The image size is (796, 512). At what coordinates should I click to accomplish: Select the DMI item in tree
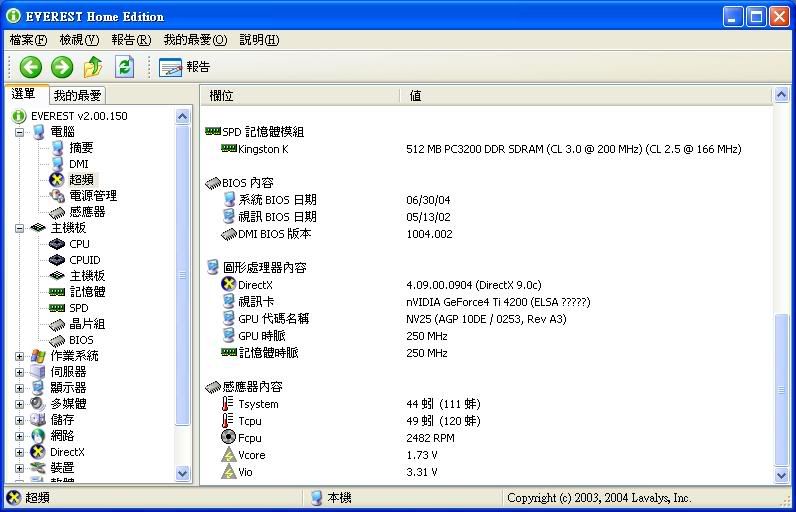[x=79, y=164]
